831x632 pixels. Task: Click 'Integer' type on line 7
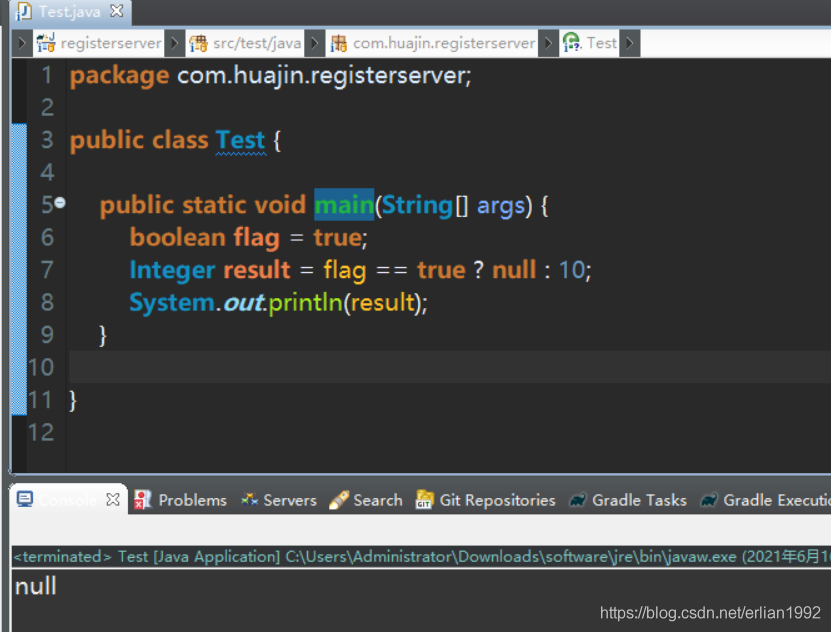point(172,270)
